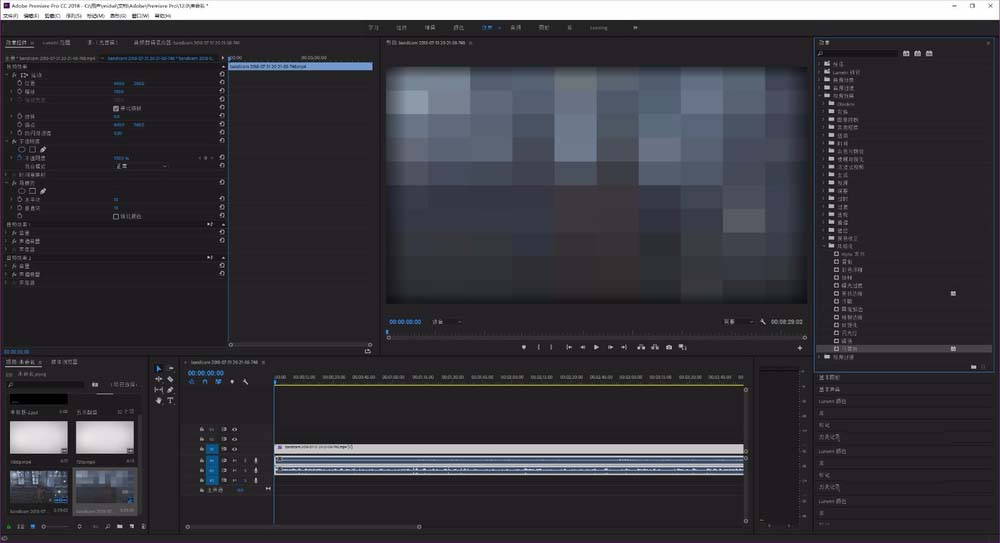Draw ellipse mask under Opacity effect
This screenshot has height=543, width=1000.
coord(22,149)
